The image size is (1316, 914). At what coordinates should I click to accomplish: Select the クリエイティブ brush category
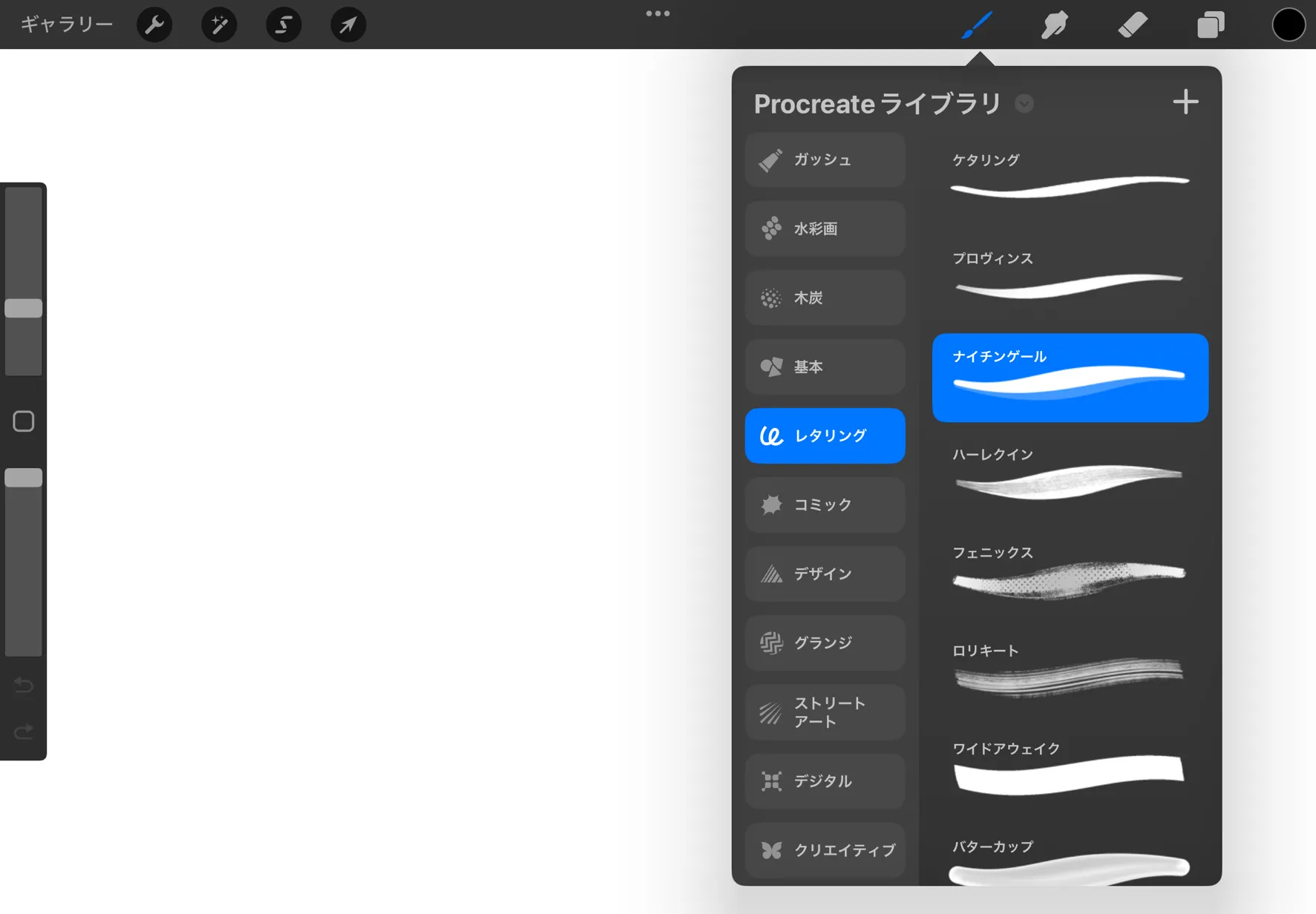click(825, 850)
